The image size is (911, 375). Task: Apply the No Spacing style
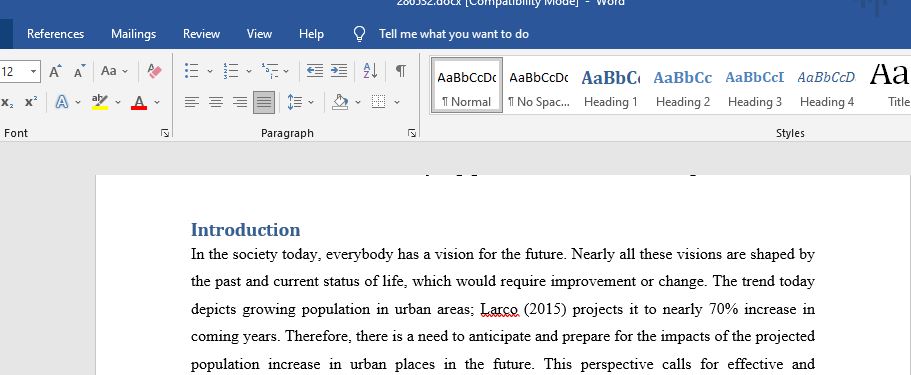(539, 85)
